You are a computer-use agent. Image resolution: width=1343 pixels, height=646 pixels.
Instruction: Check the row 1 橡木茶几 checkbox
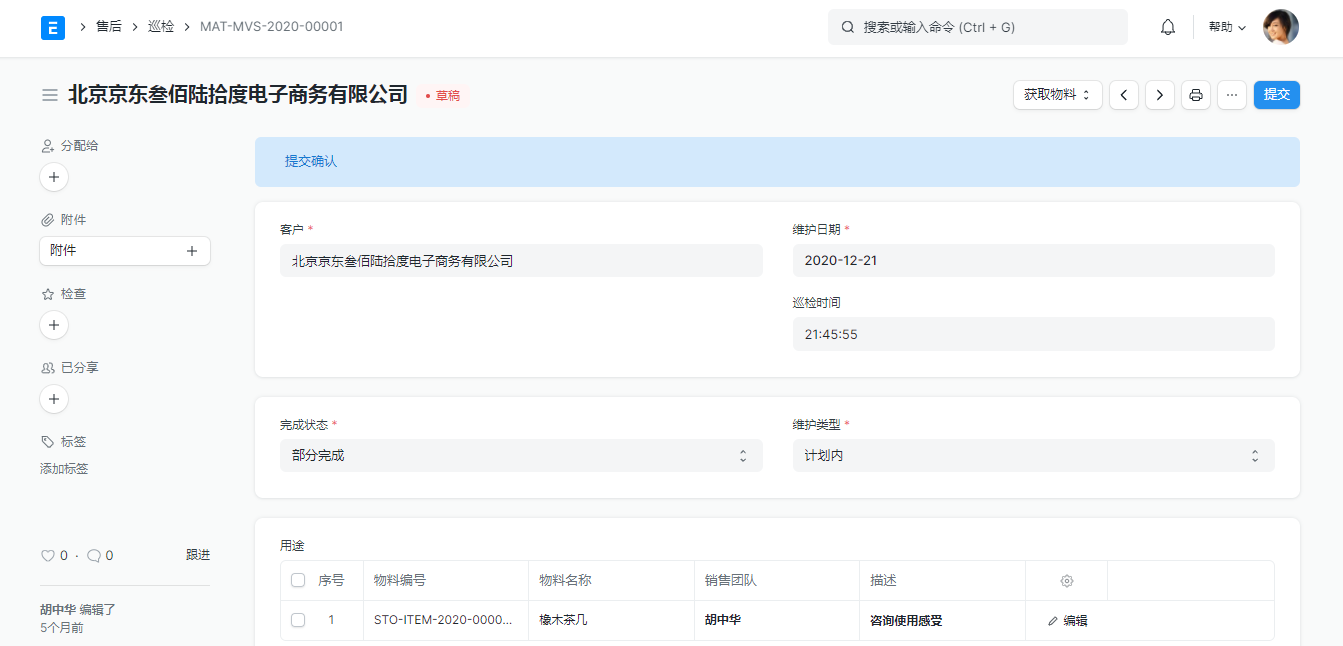coord(298,620)
